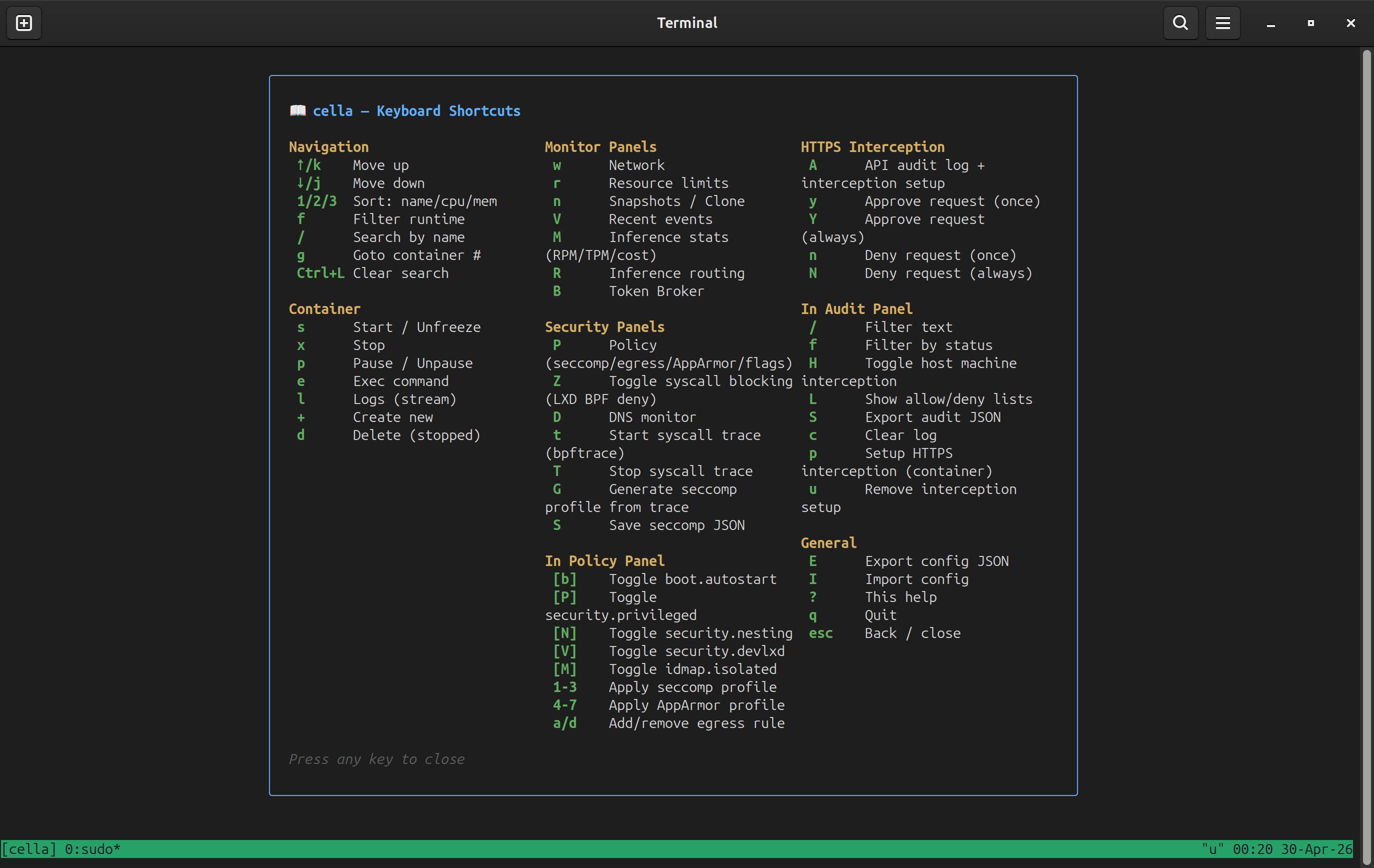Click the "Delete (stopped)" text

pyautogui.click(x=417, y=435)
